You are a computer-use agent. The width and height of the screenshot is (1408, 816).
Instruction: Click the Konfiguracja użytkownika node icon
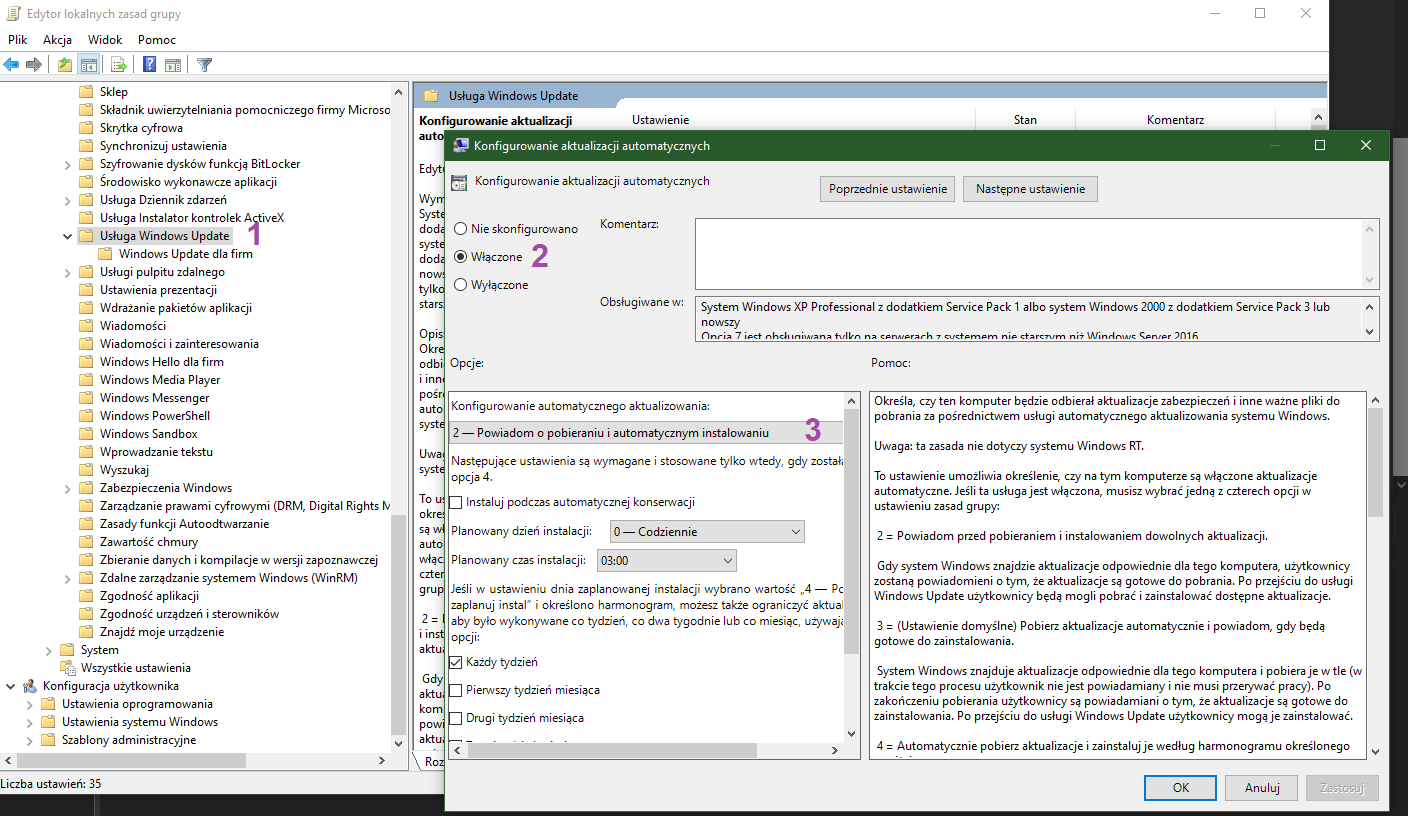(x=30, y=686)
